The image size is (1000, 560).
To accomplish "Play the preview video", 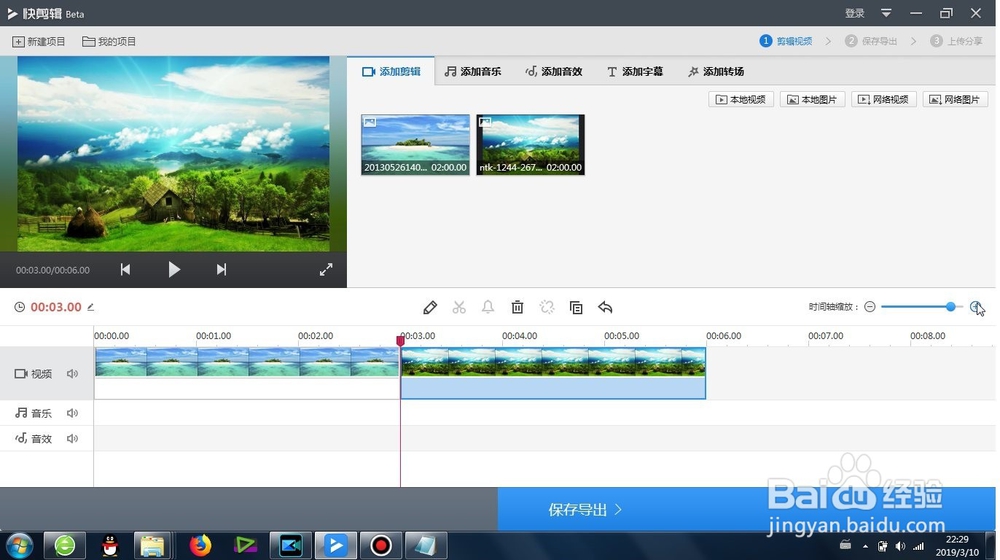I will (173, 269).
